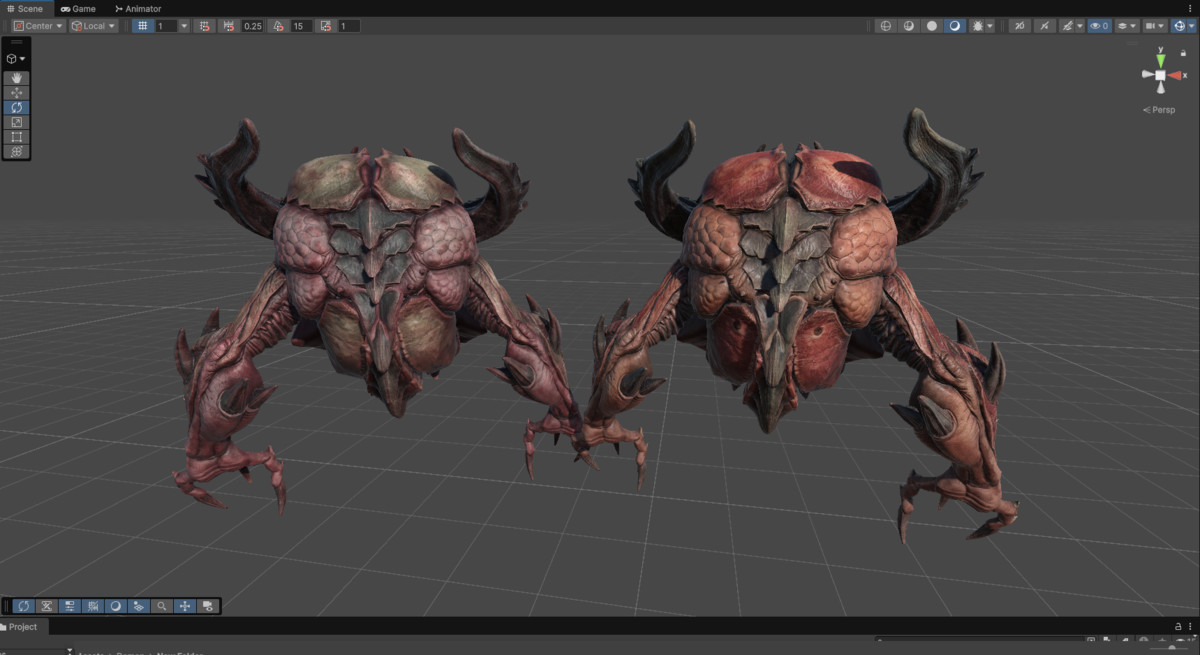Click the plane icon in bottom overlay
The height and width of the screenshot is (655, 1200).
pos(139,606)
